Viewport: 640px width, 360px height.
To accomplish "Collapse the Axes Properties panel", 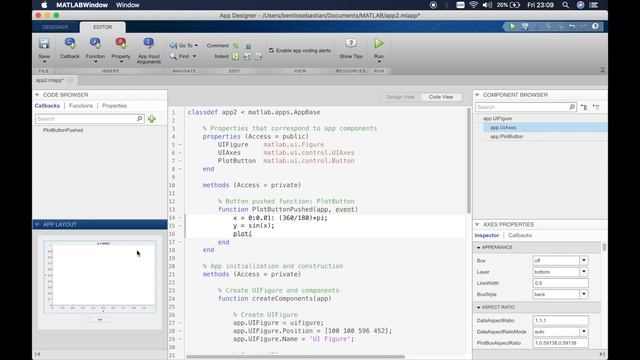I will 477,224.
